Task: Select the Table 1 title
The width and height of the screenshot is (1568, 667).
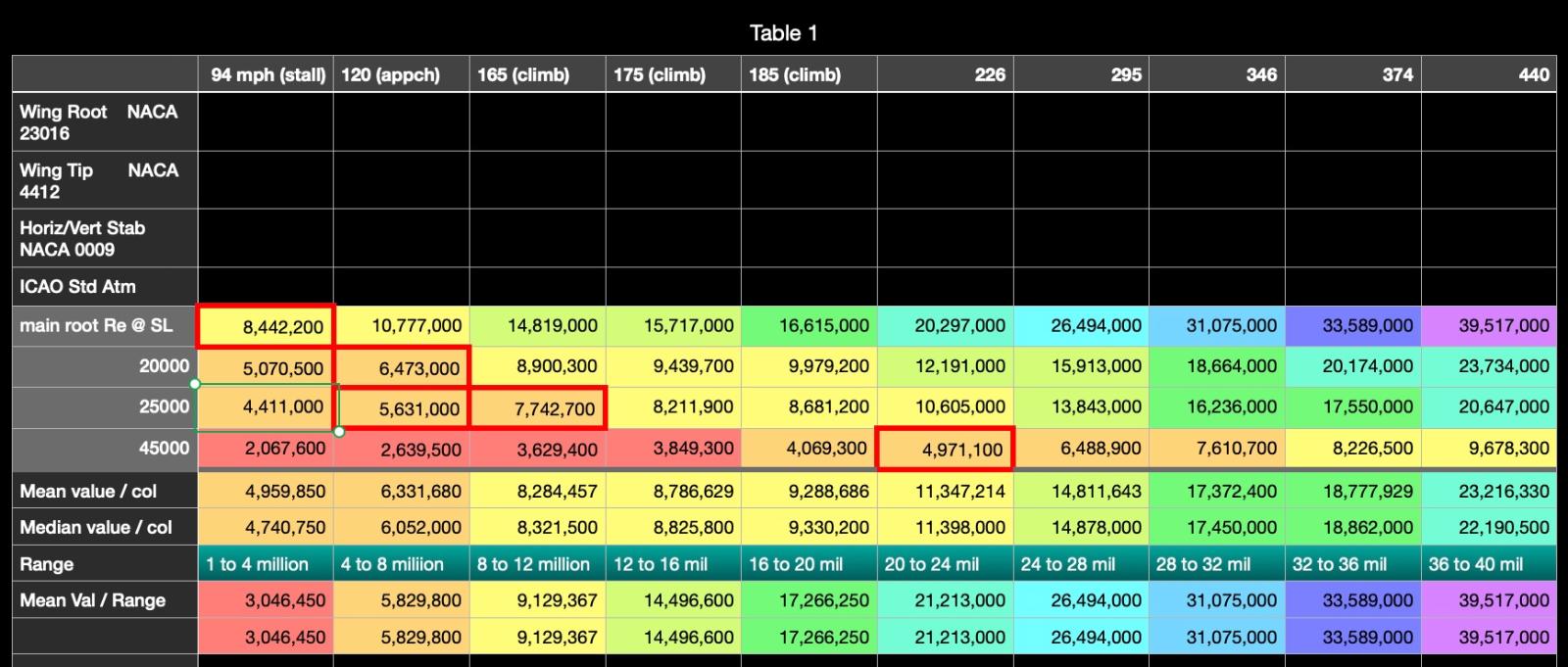Action: click(783, 33)
